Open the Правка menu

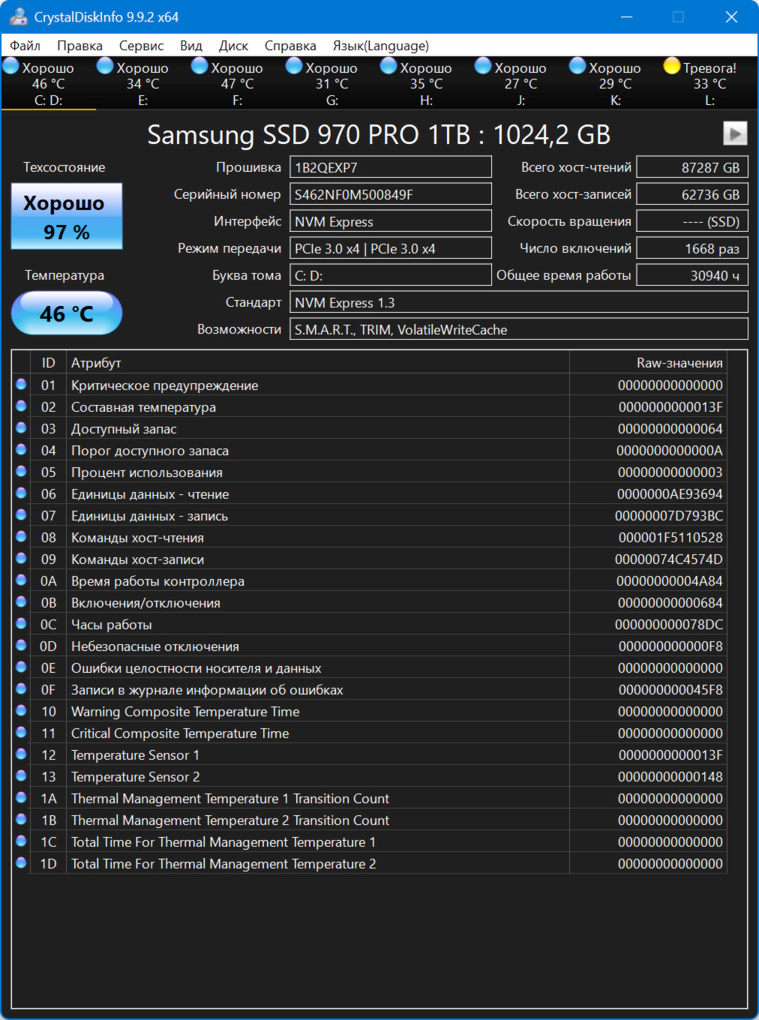(x=80, y=46)
